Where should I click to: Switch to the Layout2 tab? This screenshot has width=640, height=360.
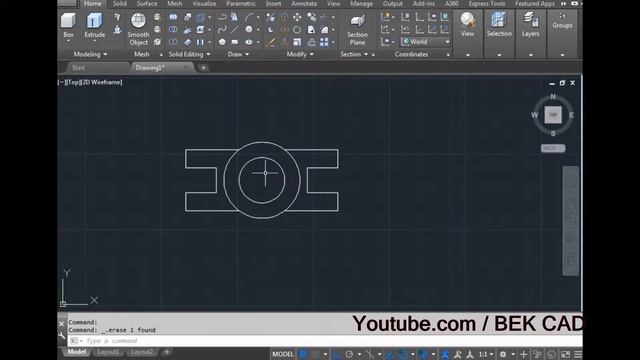142,352
